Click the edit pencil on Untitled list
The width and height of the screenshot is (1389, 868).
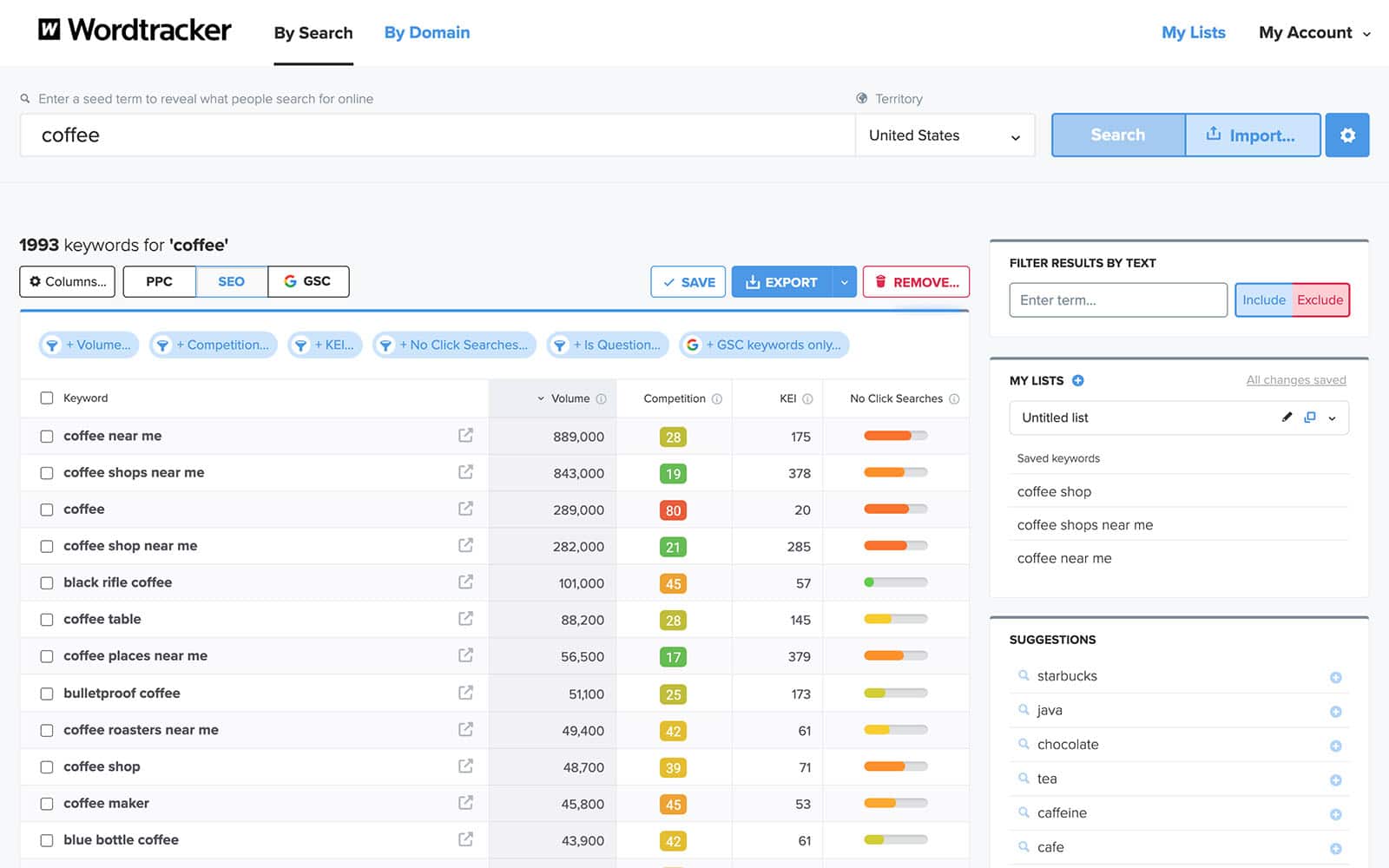click(x=1287, y=418)
